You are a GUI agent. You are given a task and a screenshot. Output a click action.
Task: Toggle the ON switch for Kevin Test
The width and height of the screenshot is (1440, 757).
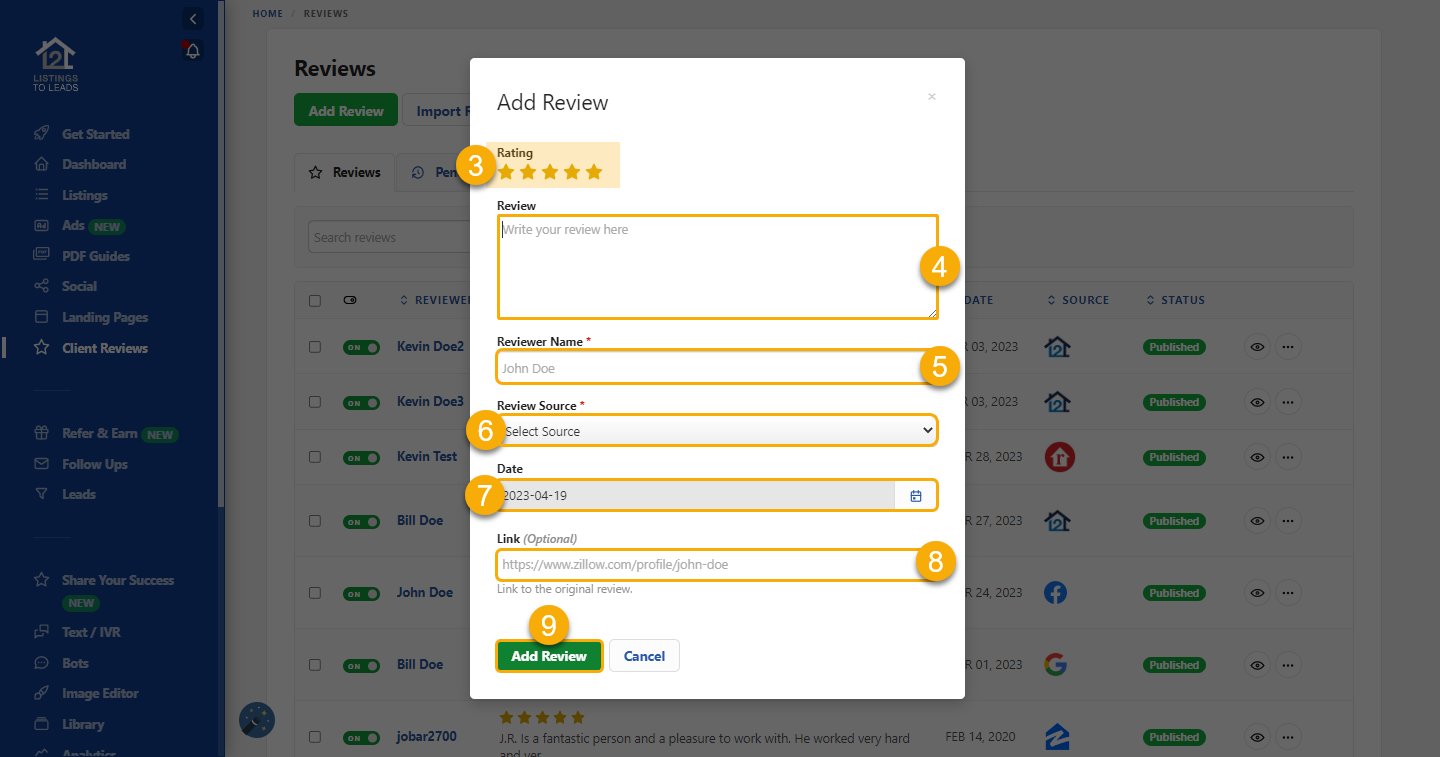[361, 457]
